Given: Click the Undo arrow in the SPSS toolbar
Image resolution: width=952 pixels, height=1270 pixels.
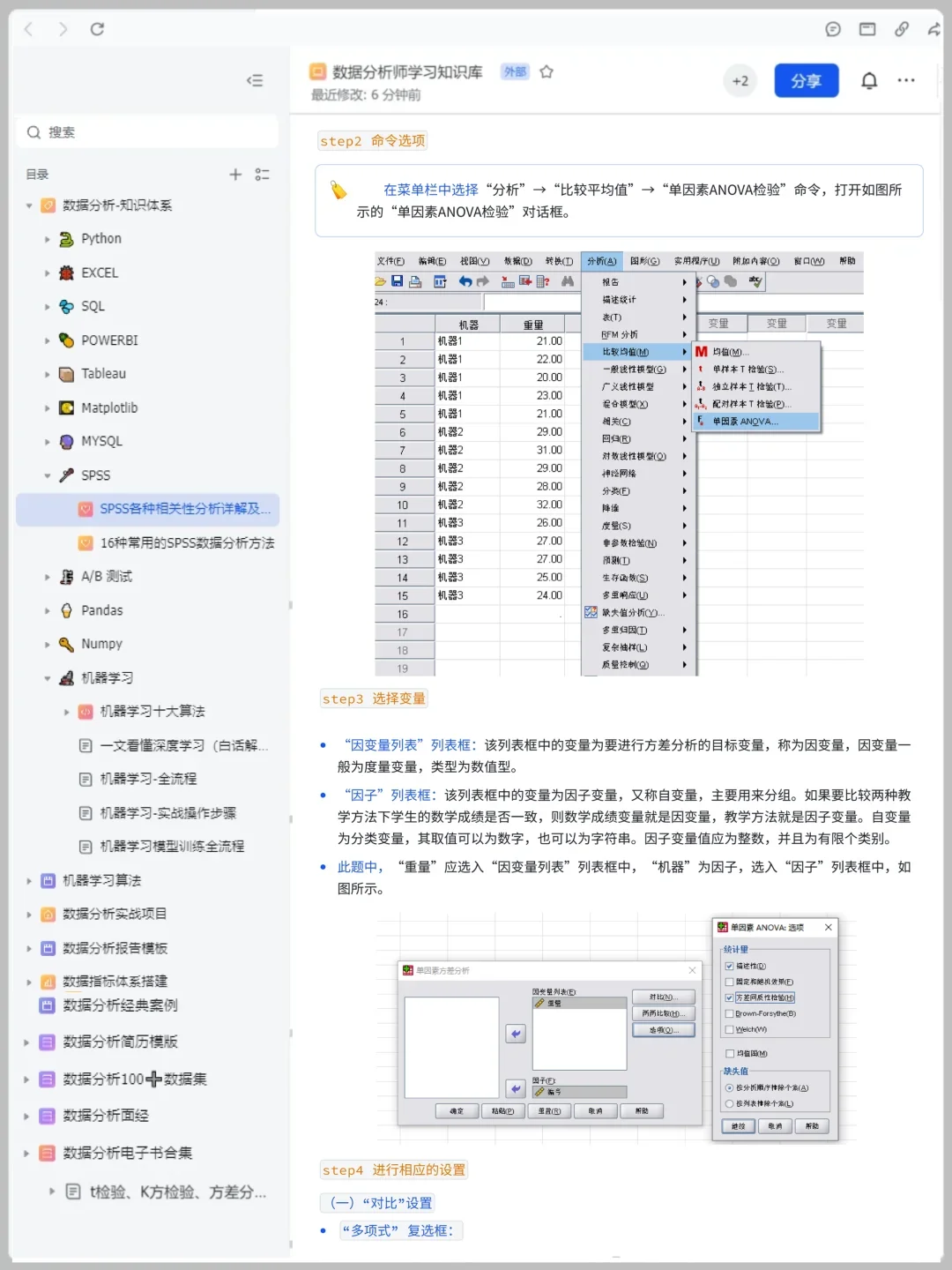Looking at the screenshot, I should [x=465, y=280].
